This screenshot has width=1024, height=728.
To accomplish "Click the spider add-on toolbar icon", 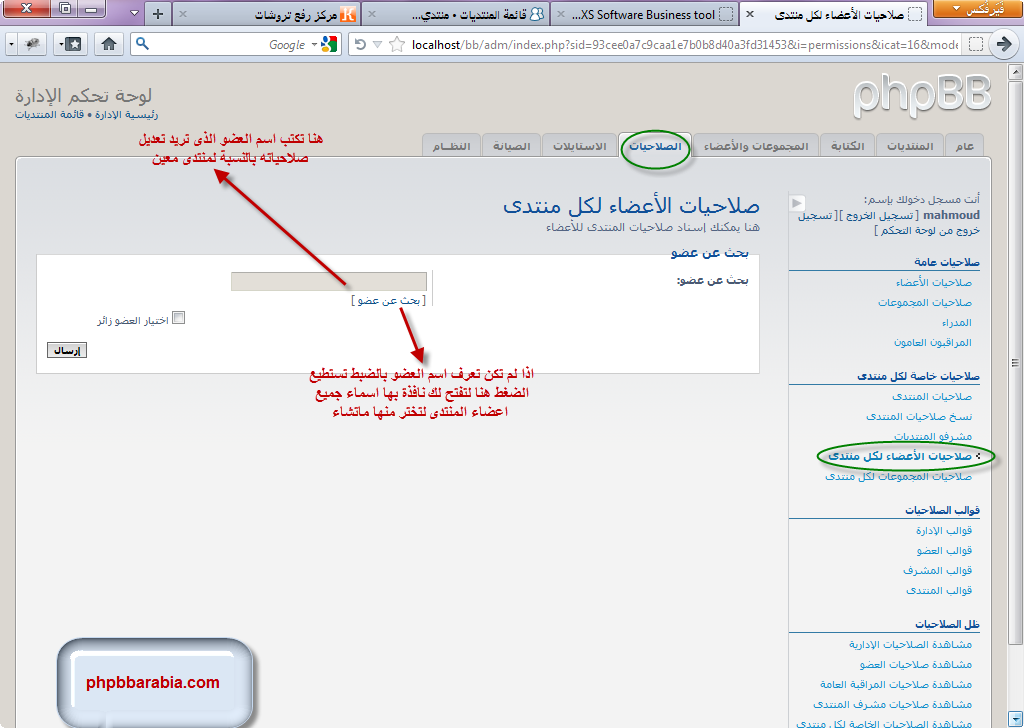I will [x=32, y=44].
